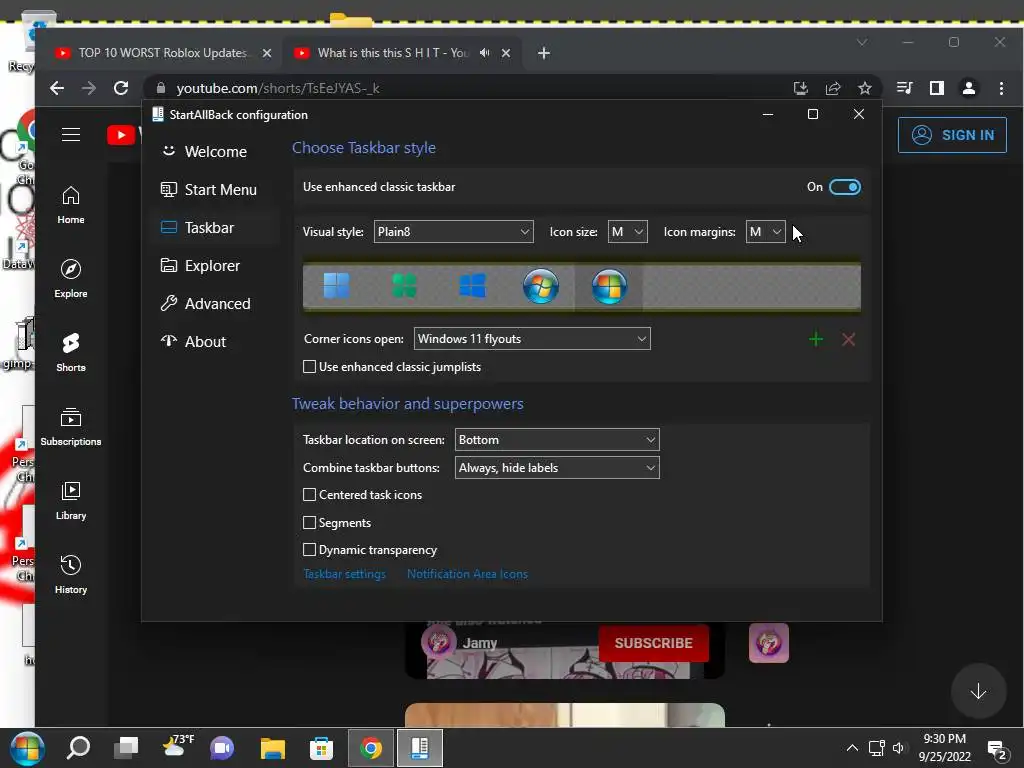This screenshot has width=1024, height=768.
Task: Open the Icon size dropdown
Action: pos(628,232)
